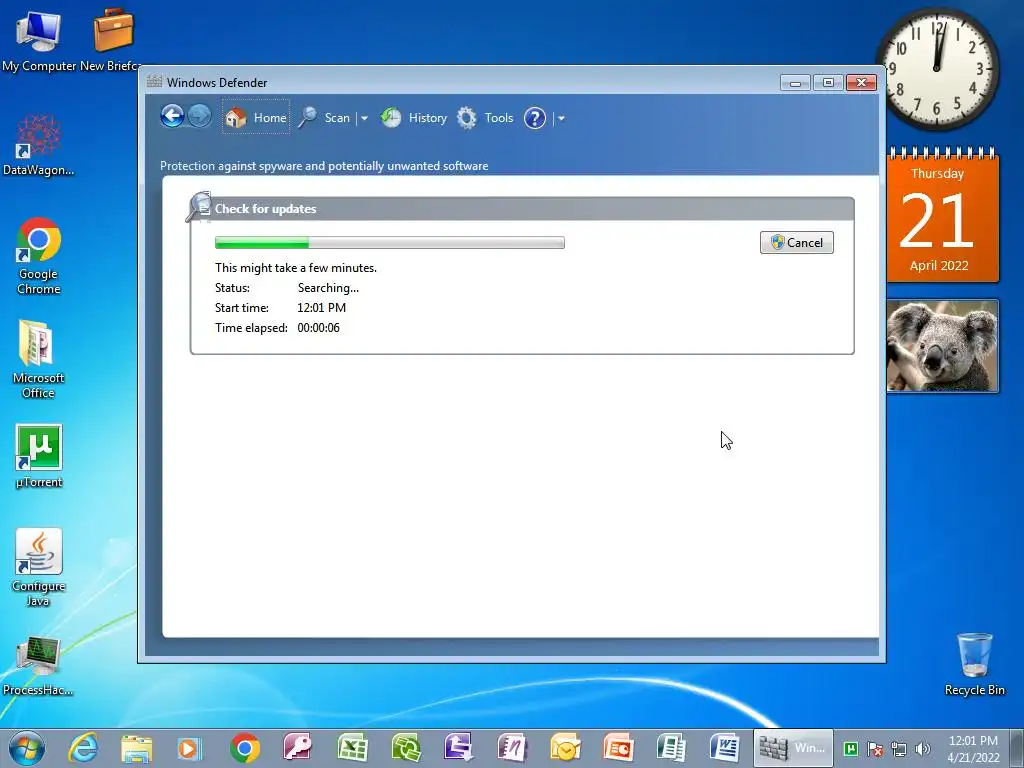Open Tools in Windows Defender

tap(485, 118)
